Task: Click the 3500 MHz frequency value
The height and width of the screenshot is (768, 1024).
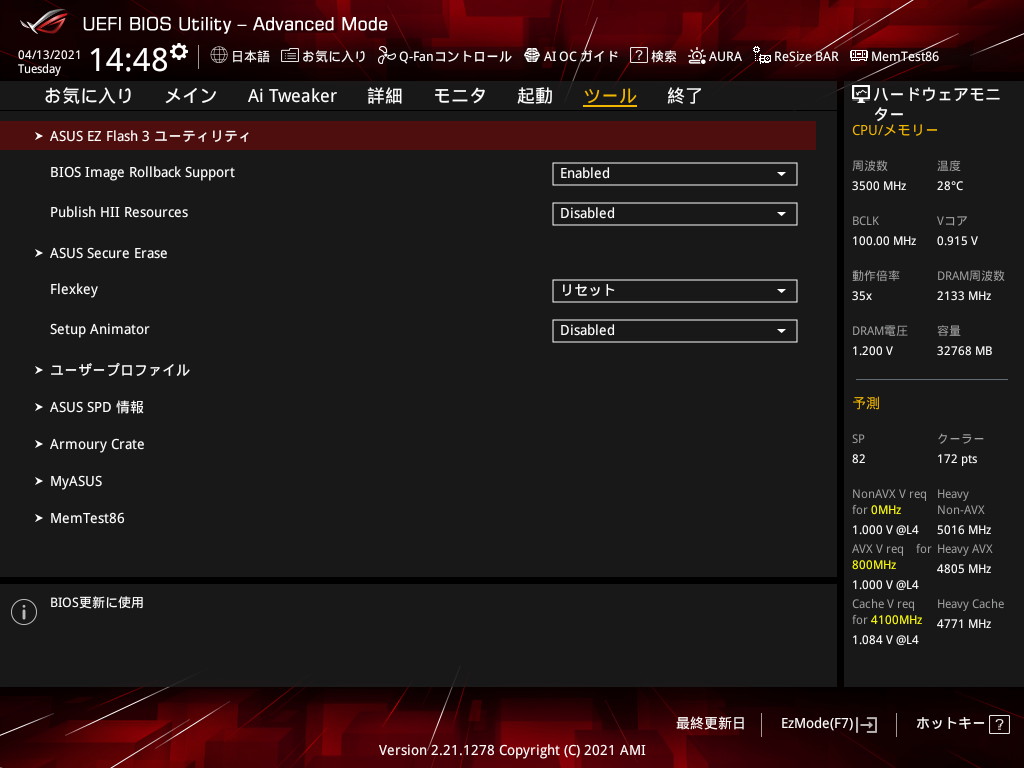Action: pyautogui.click(x=878, y=186)
